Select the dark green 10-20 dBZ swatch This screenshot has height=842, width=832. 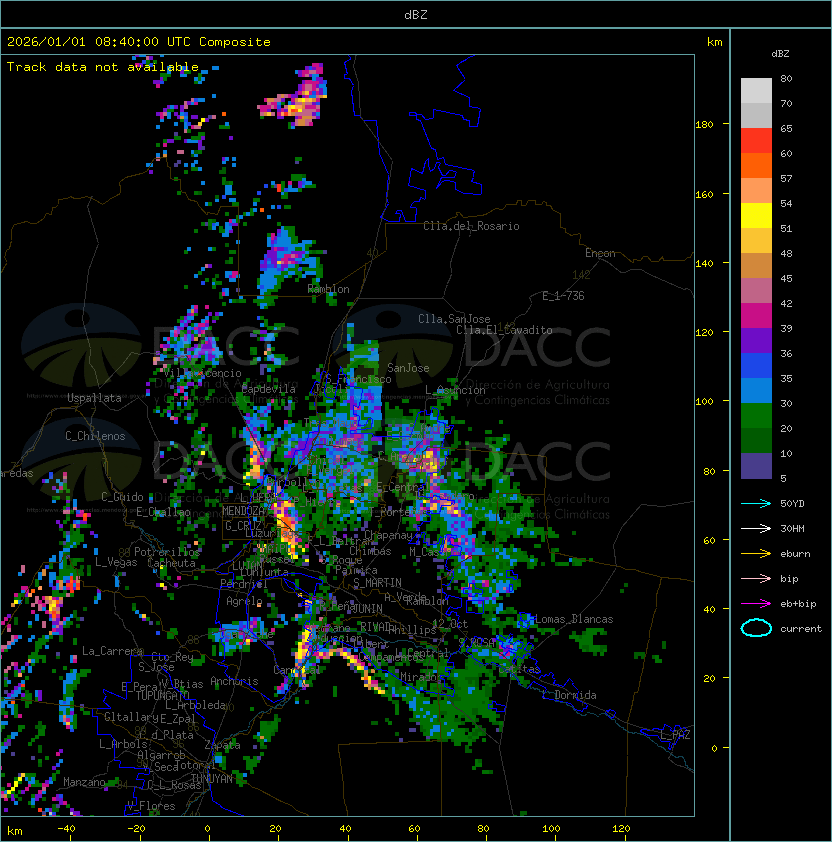756,441
